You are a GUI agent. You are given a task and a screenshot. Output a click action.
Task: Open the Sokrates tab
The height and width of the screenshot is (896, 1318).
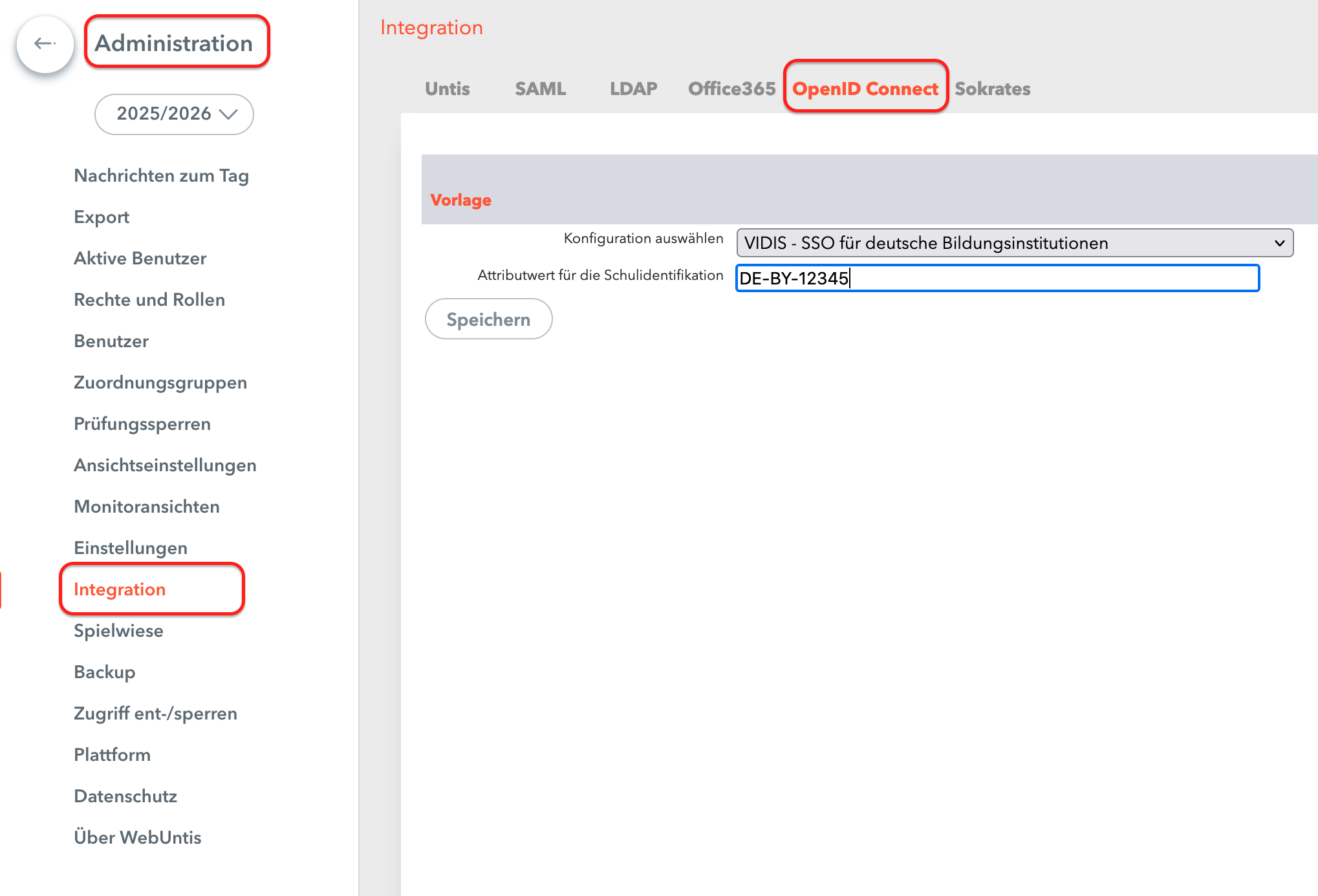point(992,89)
